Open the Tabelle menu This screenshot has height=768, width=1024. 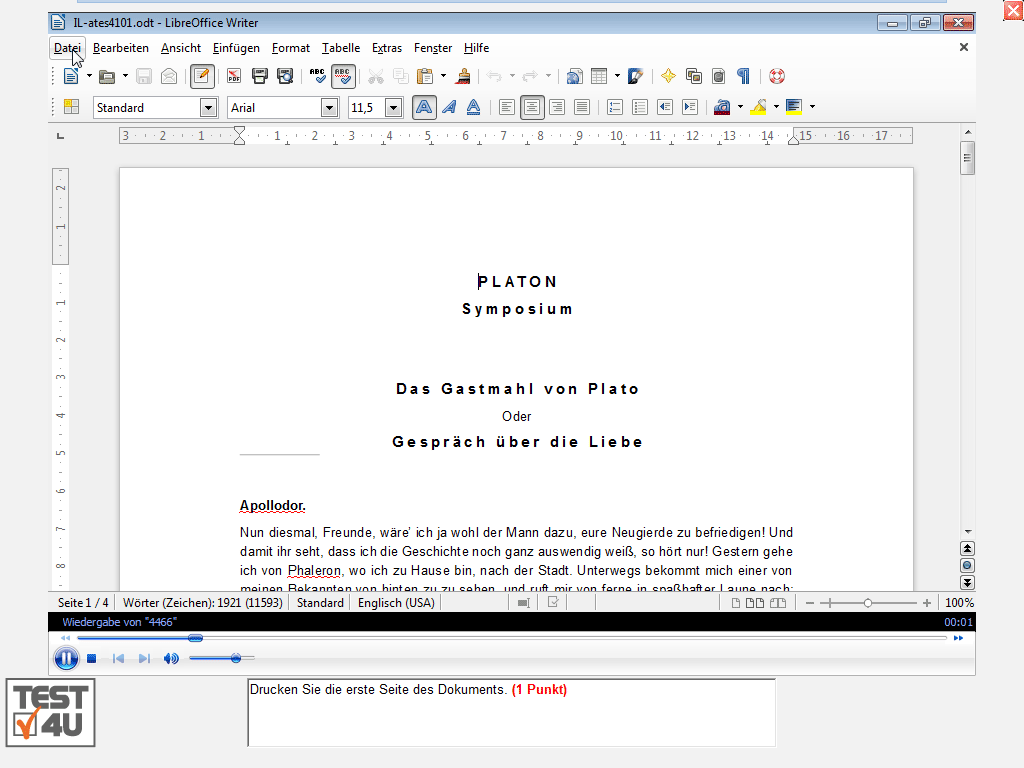(x=341, y=48)
